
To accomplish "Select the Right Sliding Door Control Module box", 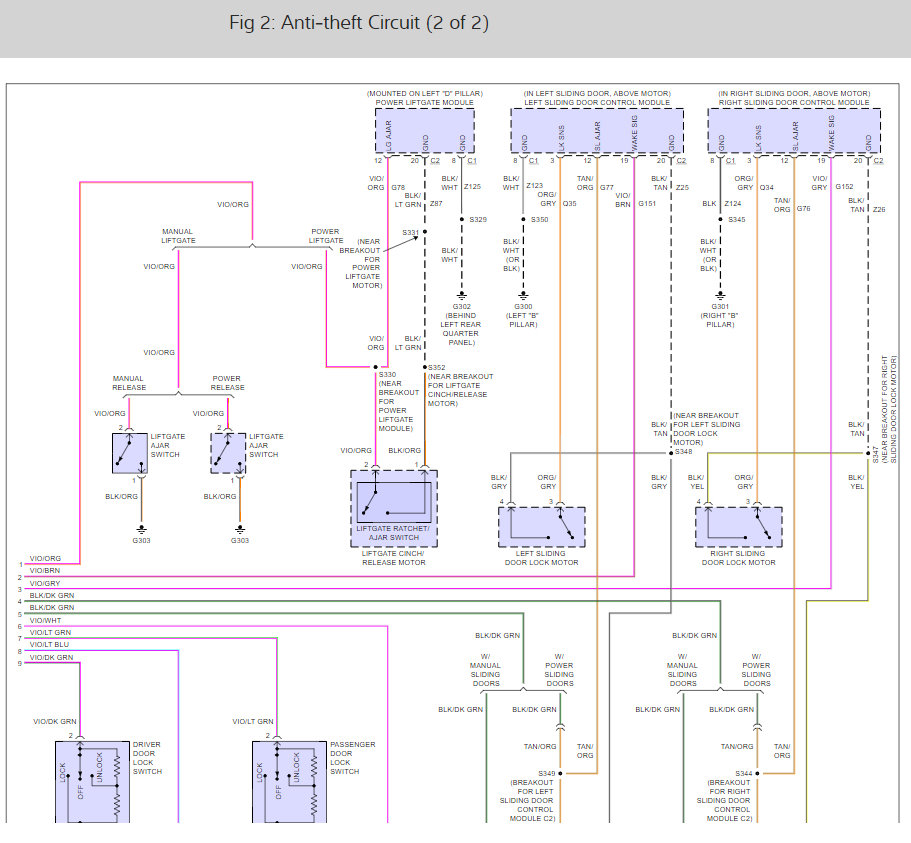I will coord(794,131).
